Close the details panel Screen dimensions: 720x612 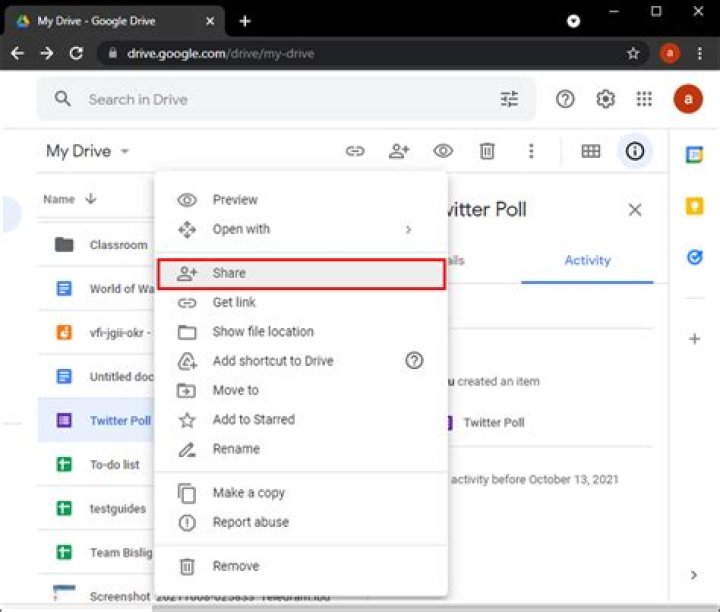pos(635,210)
